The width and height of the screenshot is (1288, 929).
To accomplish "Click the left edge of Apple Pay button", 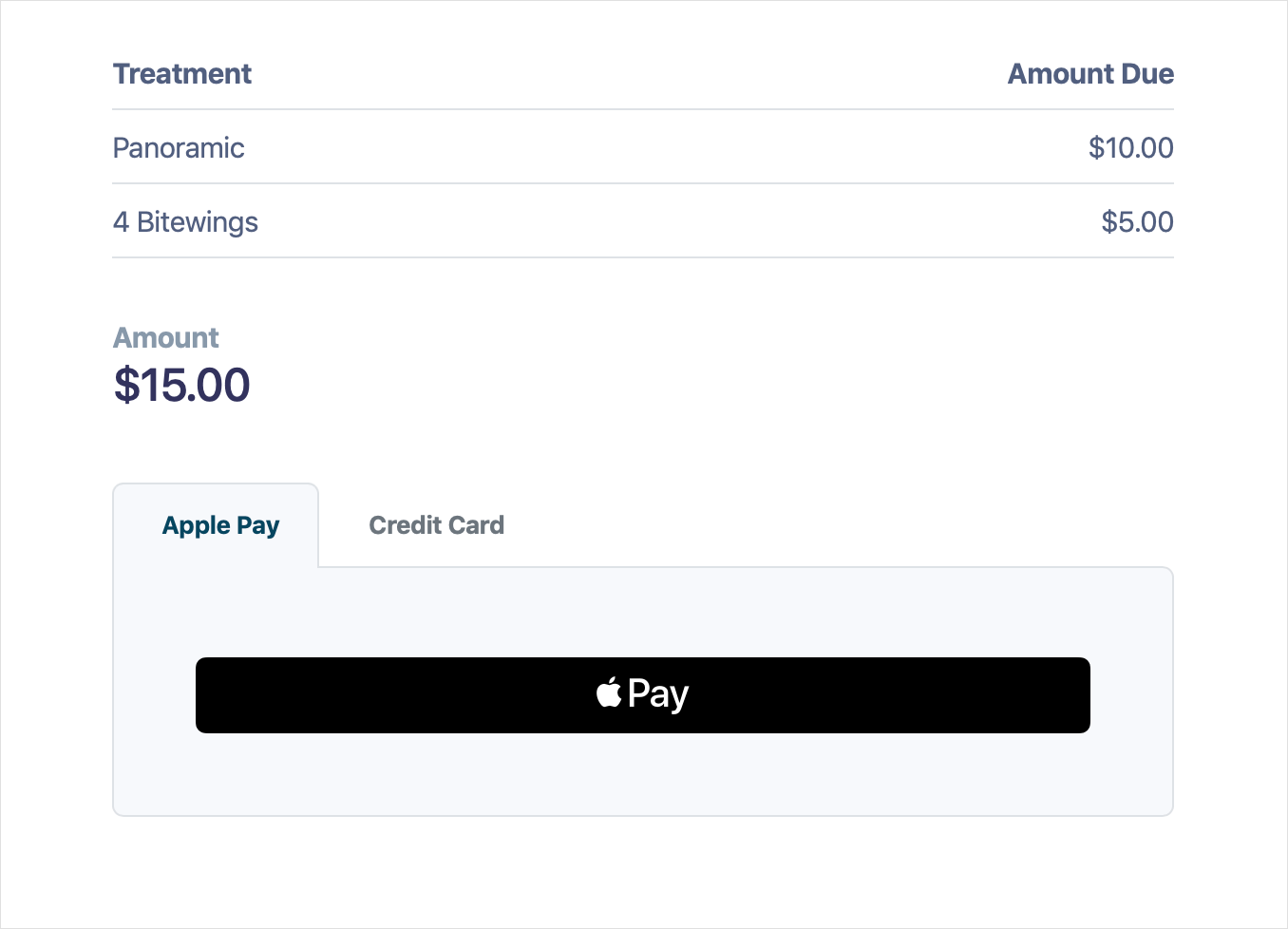I will coord(203,695).
